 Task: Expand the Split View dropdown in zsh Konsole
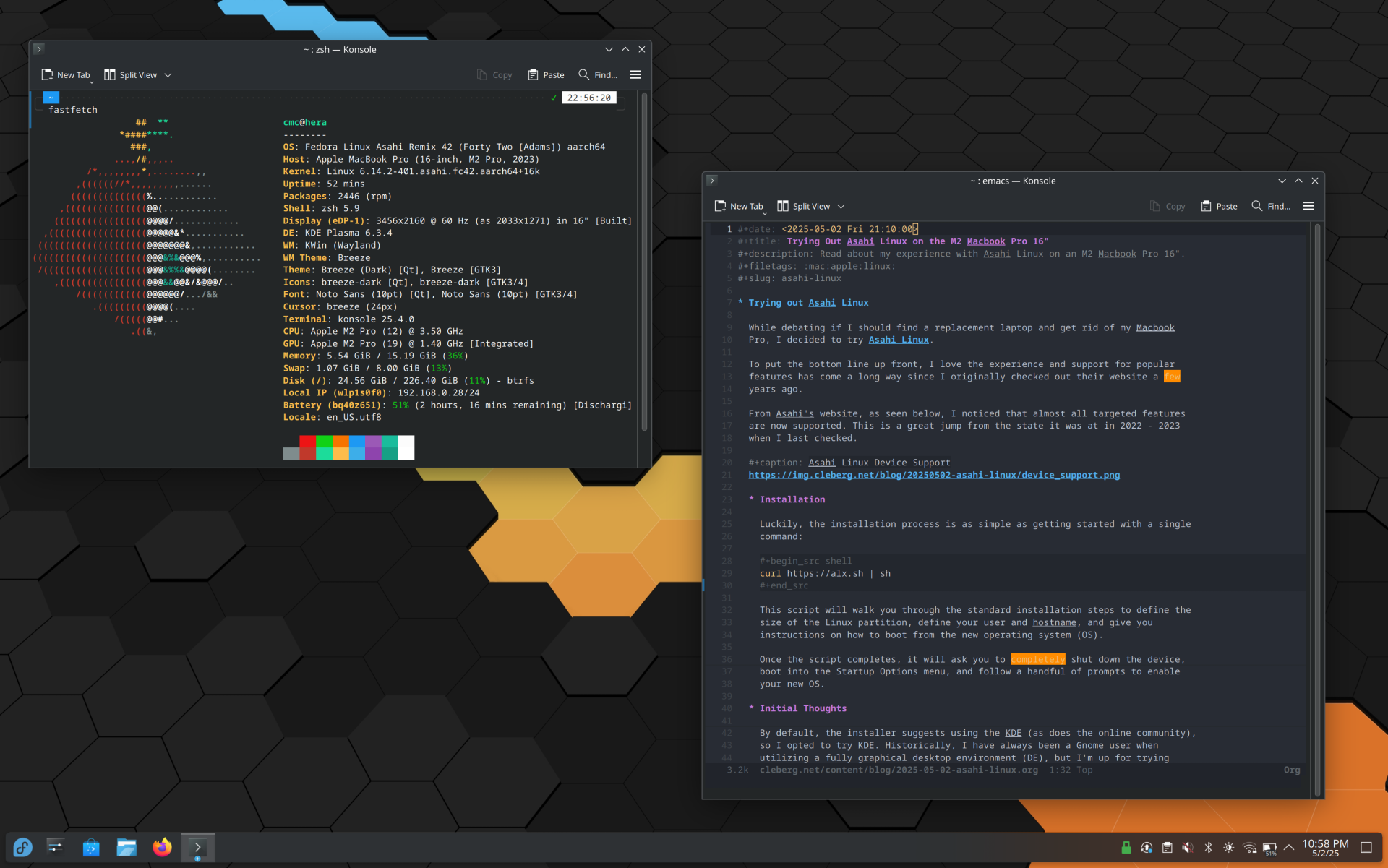(x=168, y=74)
